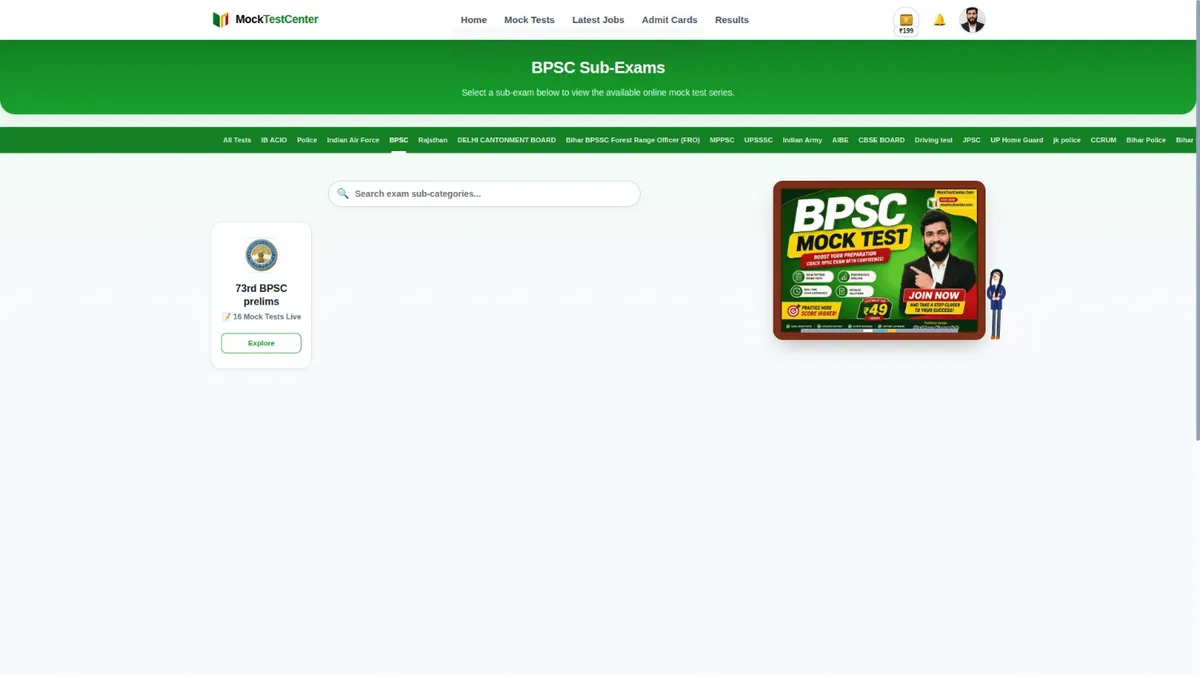The width and height of the screenshot is (1200, 675).
Task: Click Explore on 73rd BPSC prelims card
Action: click(x=261, y=343)
